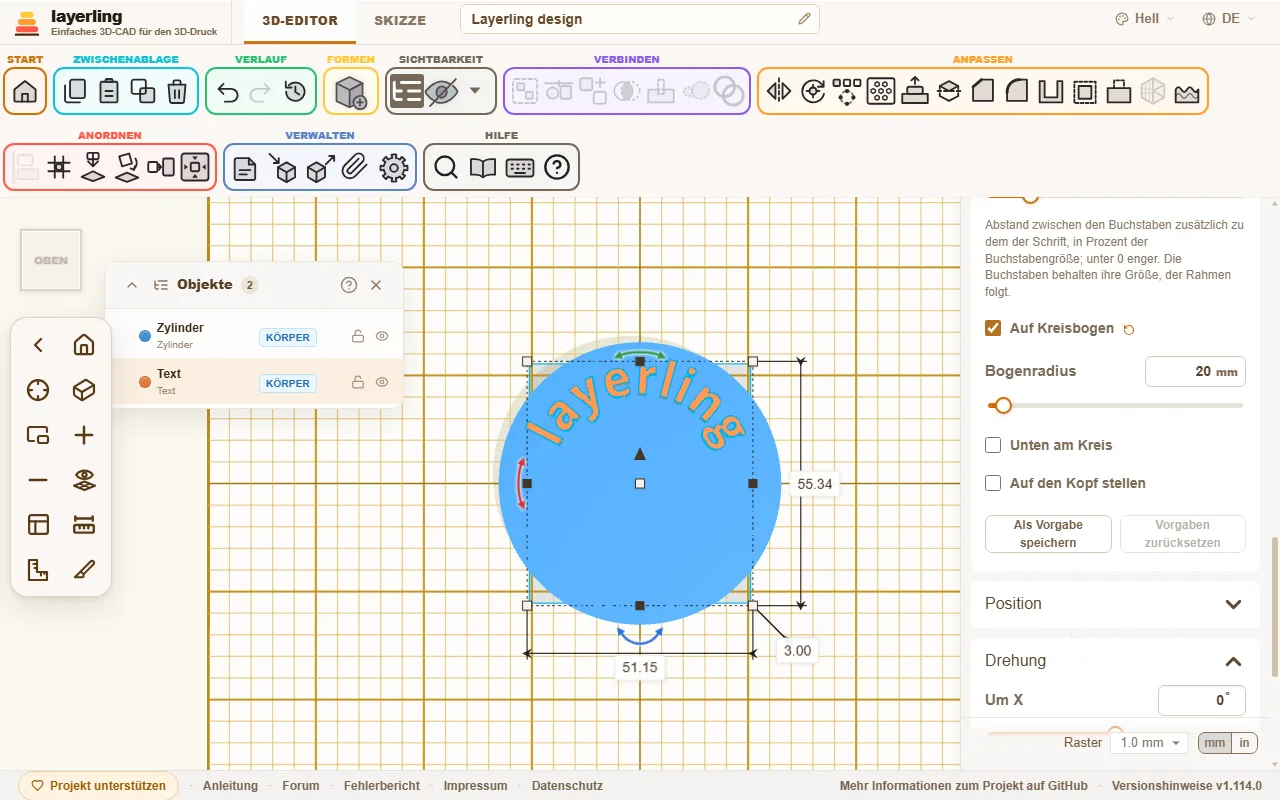Click Als Vorgabe speichern button

pos(1048,534)
